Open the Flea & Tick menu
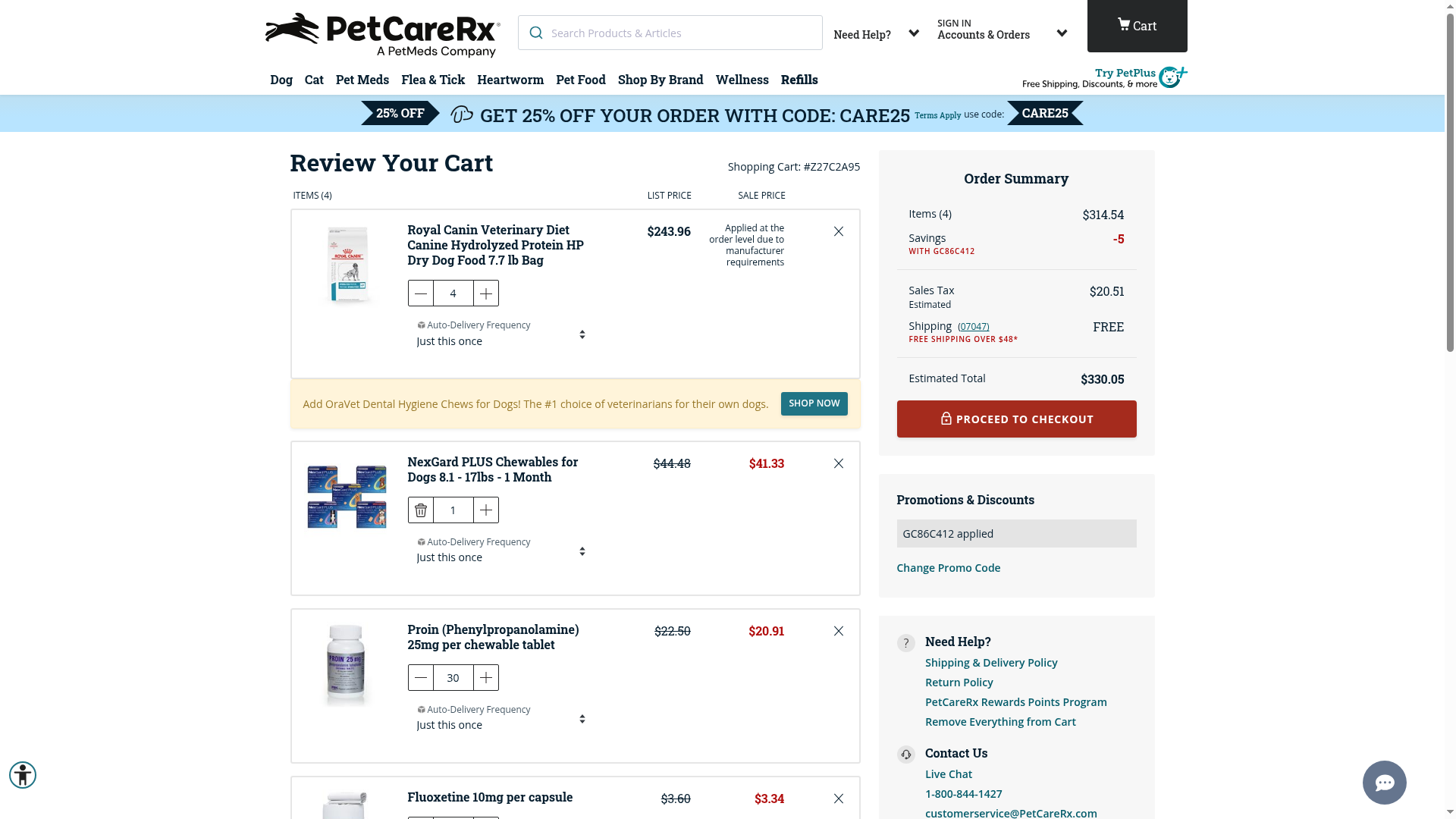This screenshot has width=1456, height=819. tap(433, 80)
